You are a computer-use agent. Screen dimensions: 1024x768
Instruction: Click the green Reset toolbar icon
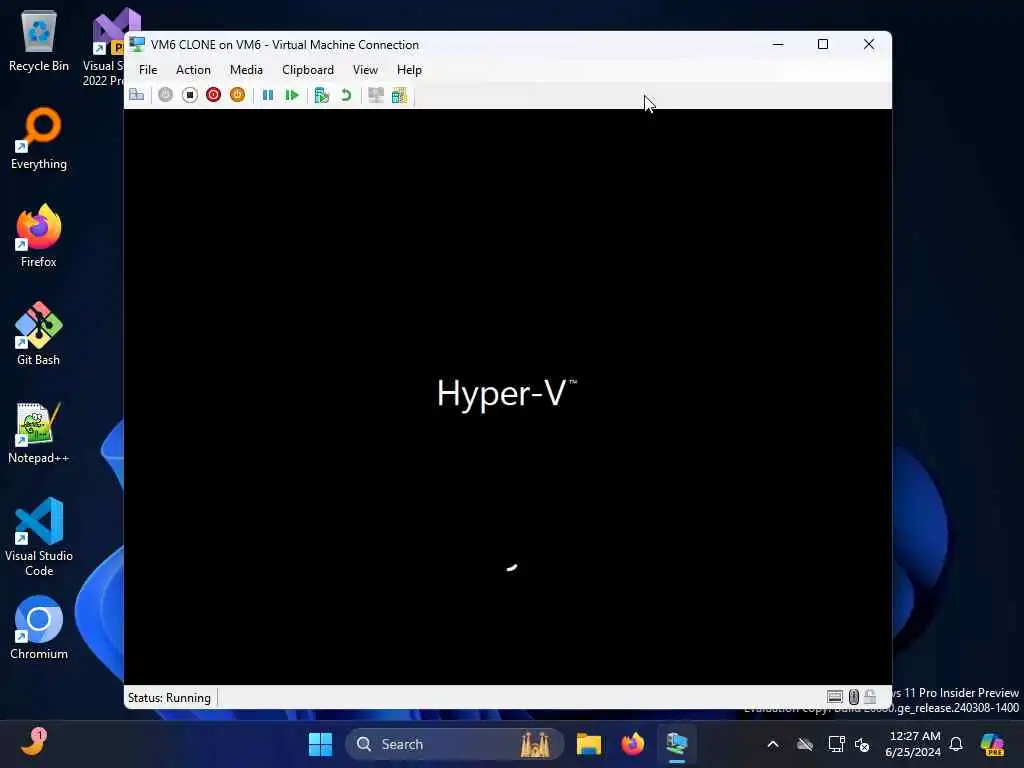point(292,95)
